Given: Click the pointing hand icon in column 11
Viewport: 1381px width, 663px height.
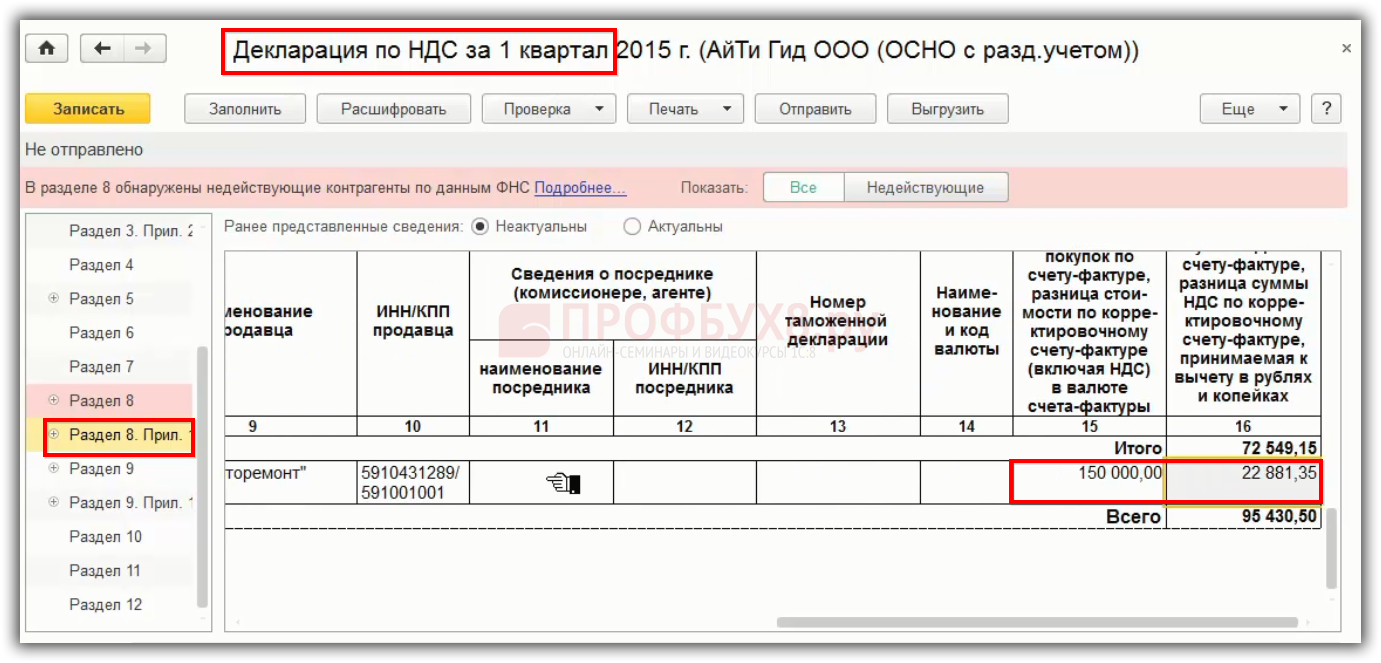Looking at the screenshot, I should tap(564, 484).
